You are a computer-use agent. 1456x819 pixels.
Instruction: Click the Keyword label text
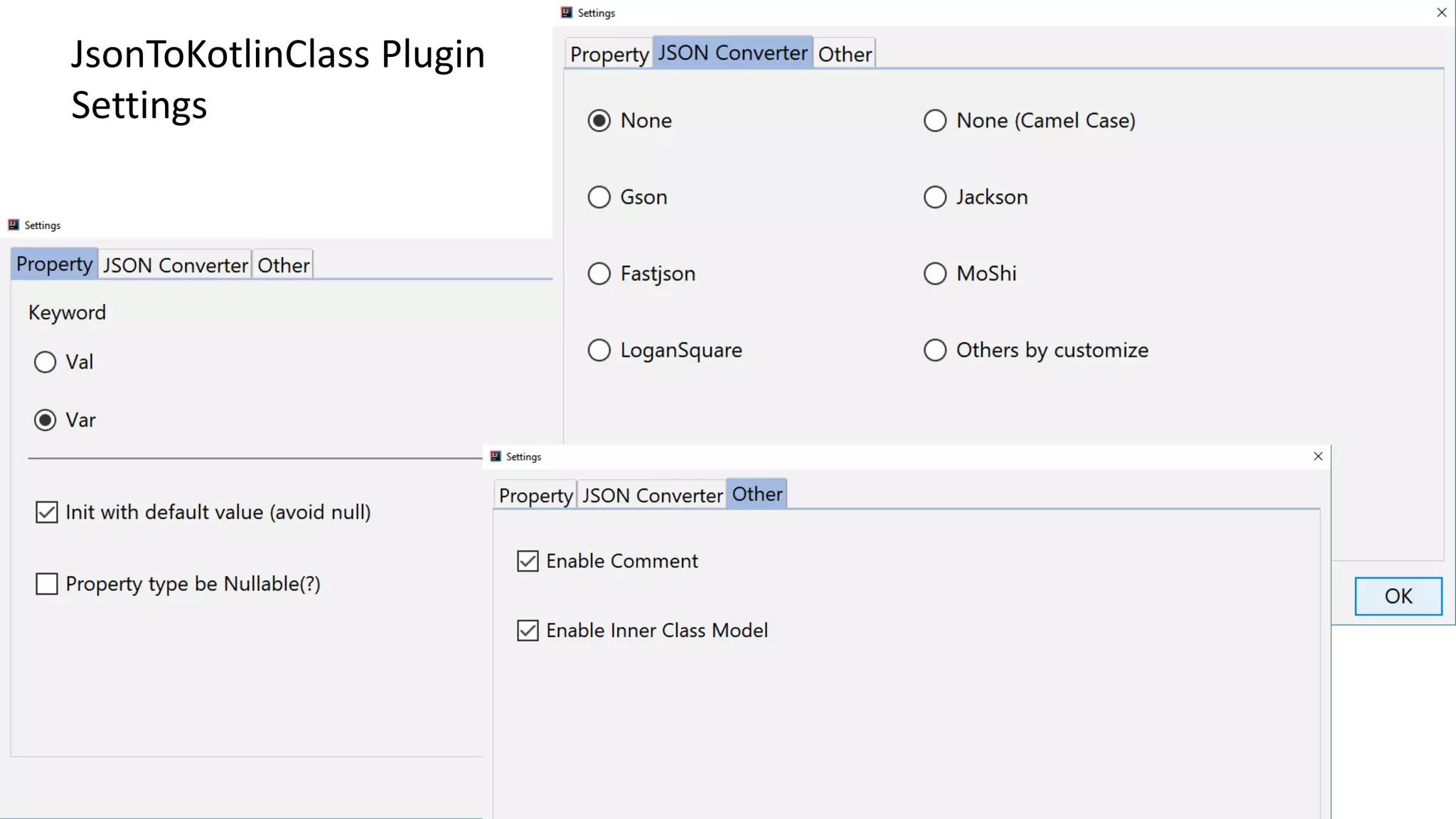click(x=67, y=313)
